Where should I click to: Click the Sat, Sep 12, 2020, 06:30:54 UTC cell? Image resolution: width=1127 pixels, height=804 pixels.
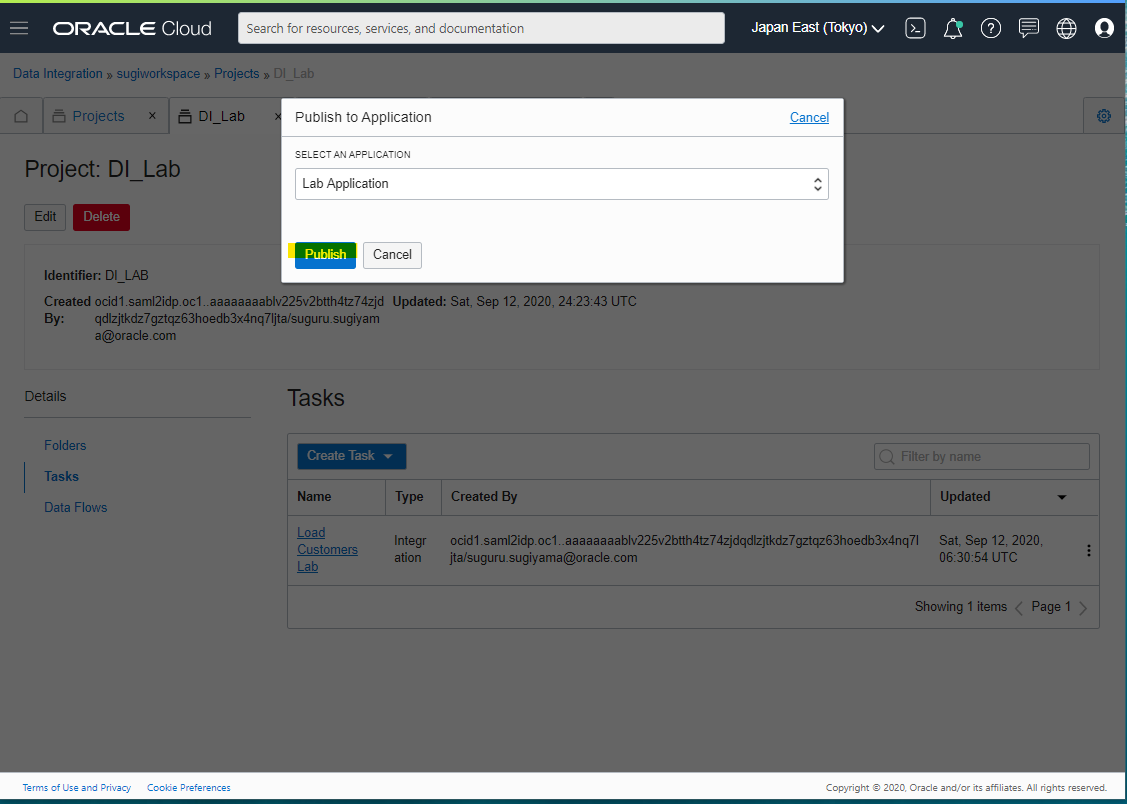click(x=991, y=549)
